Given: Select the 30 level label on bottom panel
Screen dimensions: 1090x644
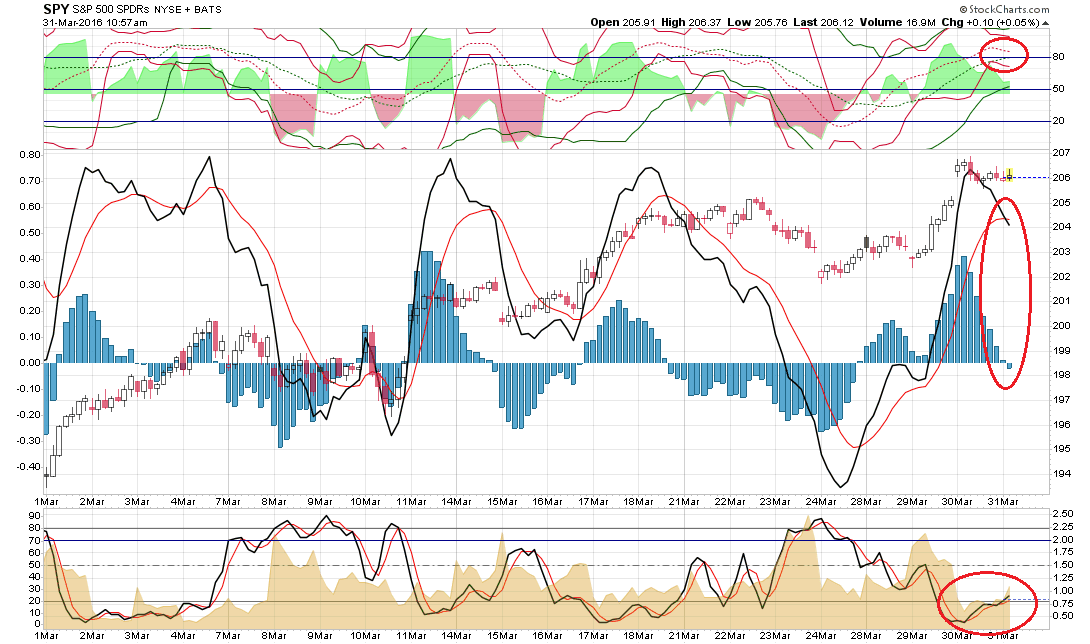Looking at the screenshot, I should click(x=34, y=588).
